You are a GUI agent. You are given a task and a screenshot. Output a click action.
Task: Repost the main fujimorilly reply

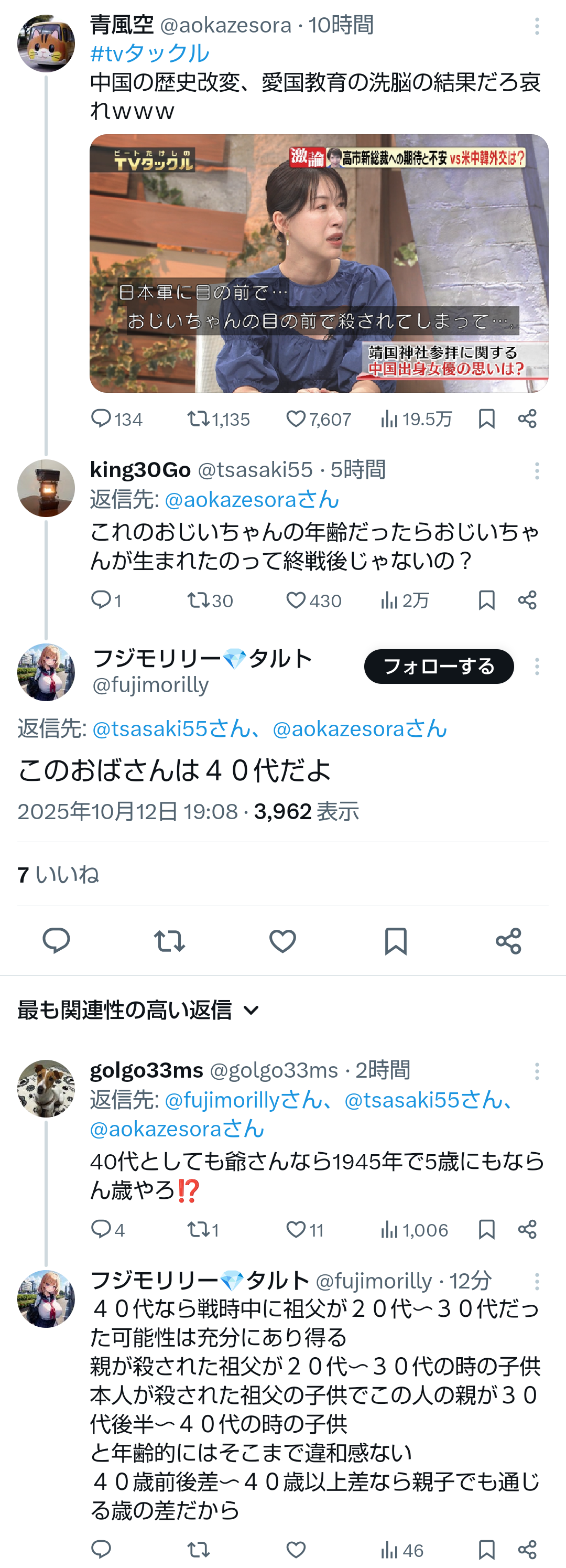coord(169,941)
